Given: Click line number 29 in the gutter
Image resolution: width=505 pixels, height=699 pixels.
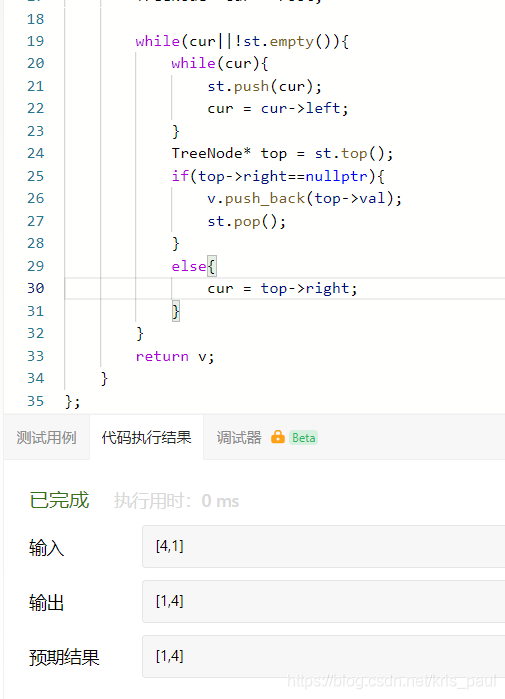Looking at the screenshot, I should coord(35,266).
